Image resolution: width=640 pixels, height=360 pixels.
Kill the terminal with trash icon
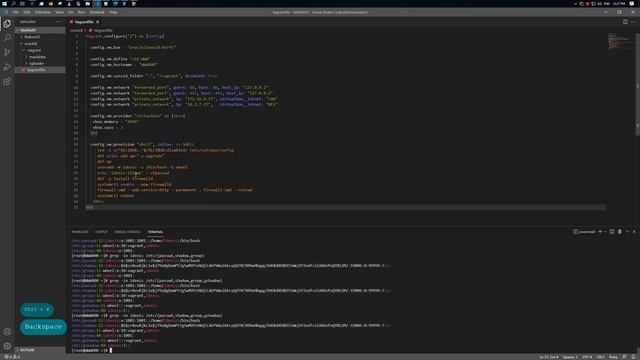620,232
